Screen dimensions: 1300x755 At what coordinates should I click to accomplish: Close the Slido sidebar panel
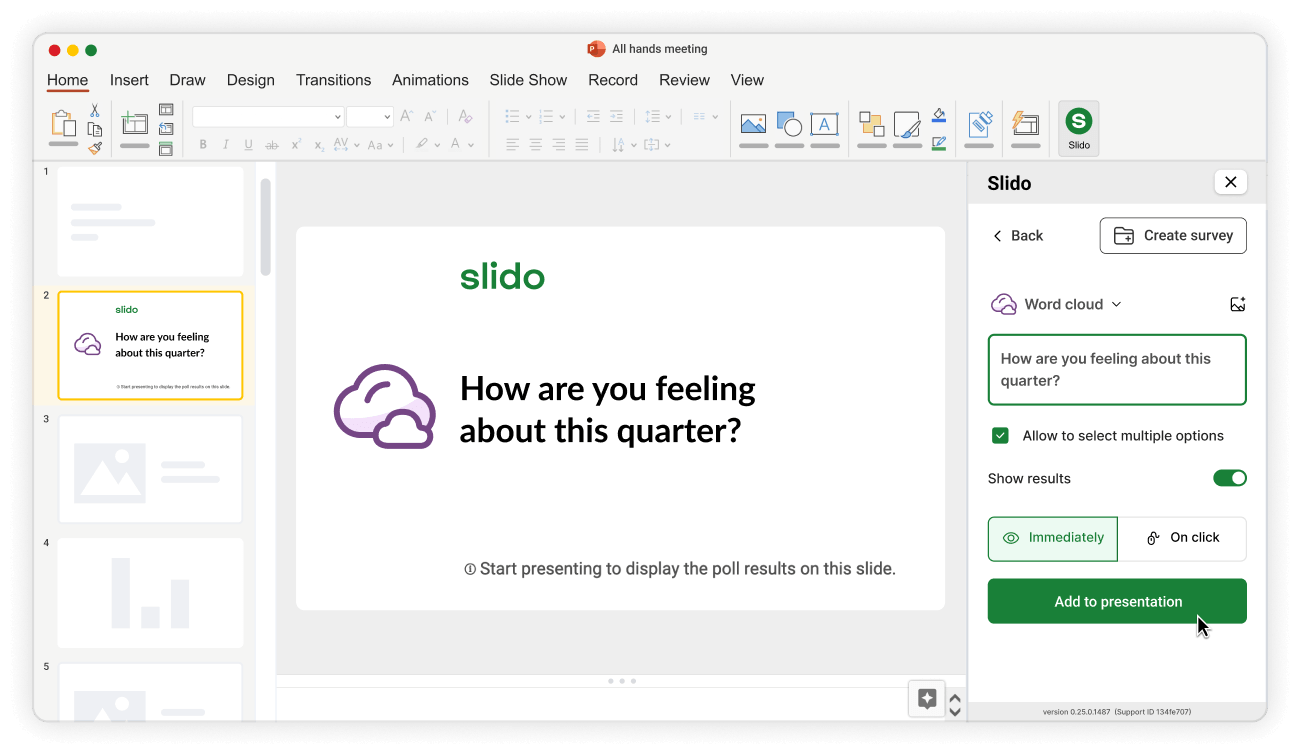pos(1230,182)
